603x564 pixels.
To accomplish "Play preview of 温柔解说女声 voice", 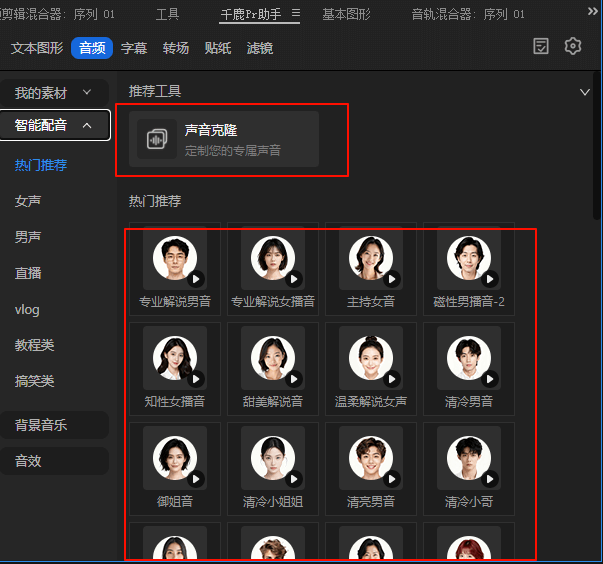I will pos(392,379).
